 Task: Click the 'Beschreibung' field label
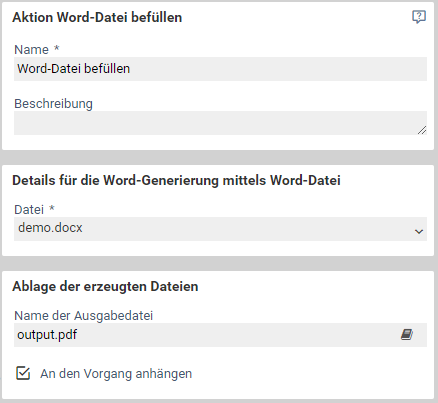[53, 104]
